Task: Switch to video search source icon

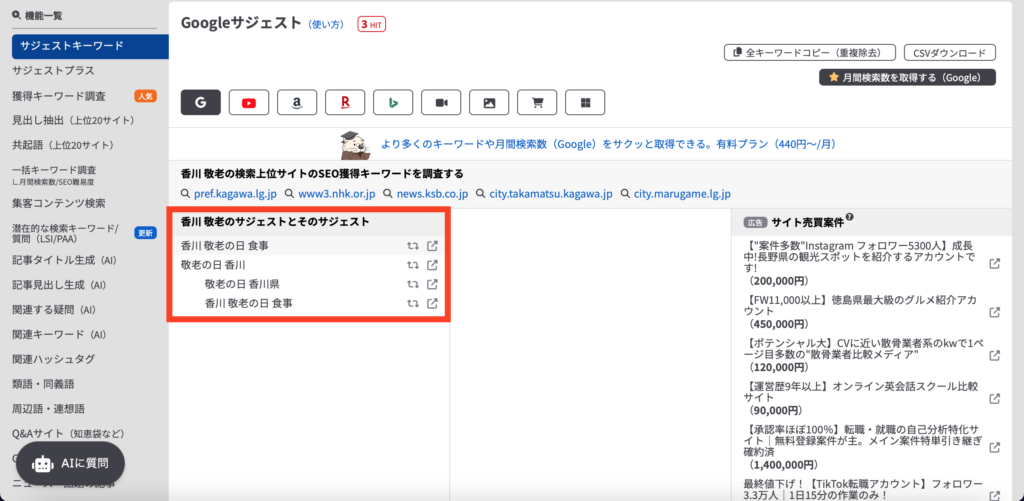Action: (441, 102)
